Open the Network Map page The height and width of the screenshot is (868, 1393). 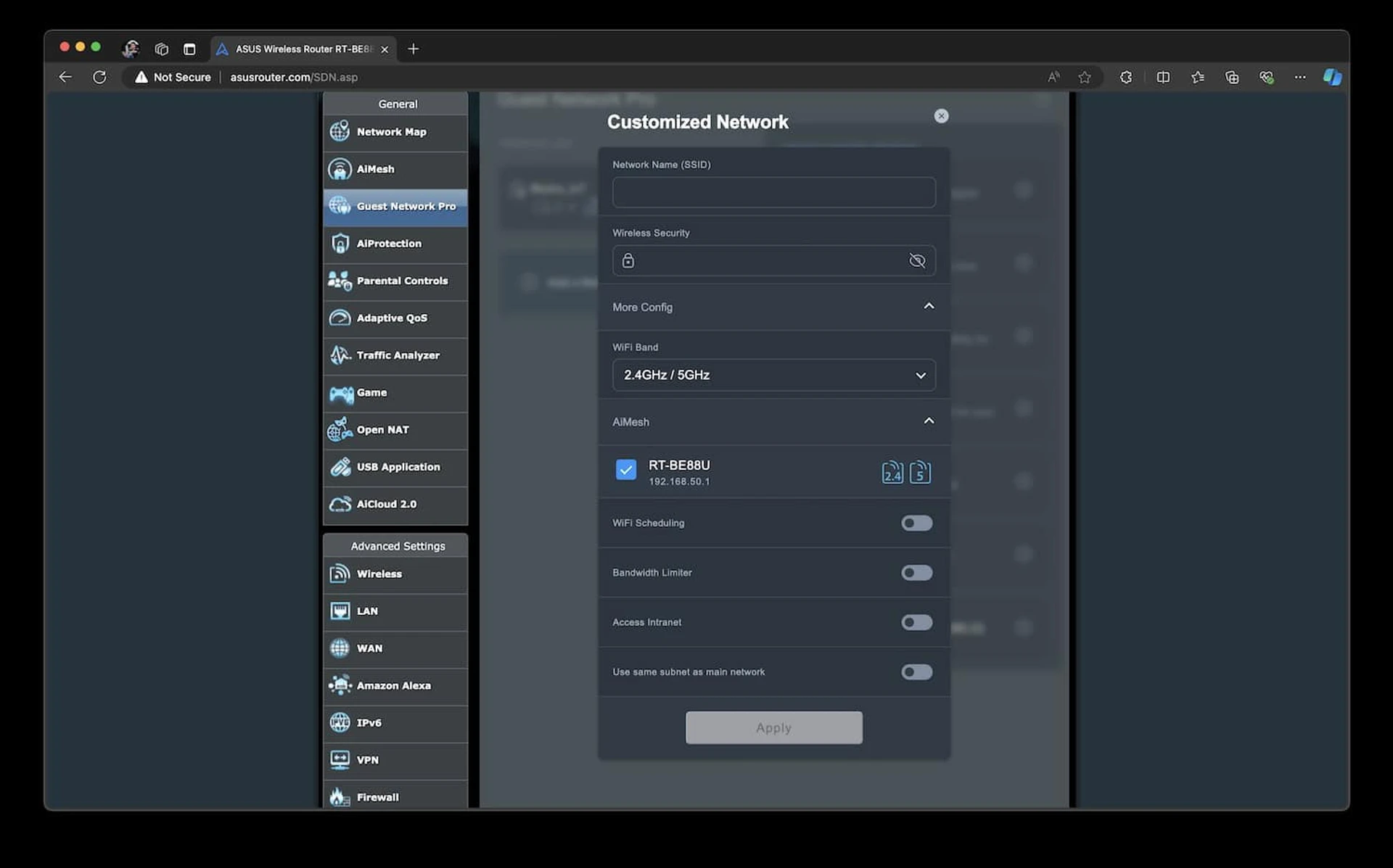(x=395, y=132)
